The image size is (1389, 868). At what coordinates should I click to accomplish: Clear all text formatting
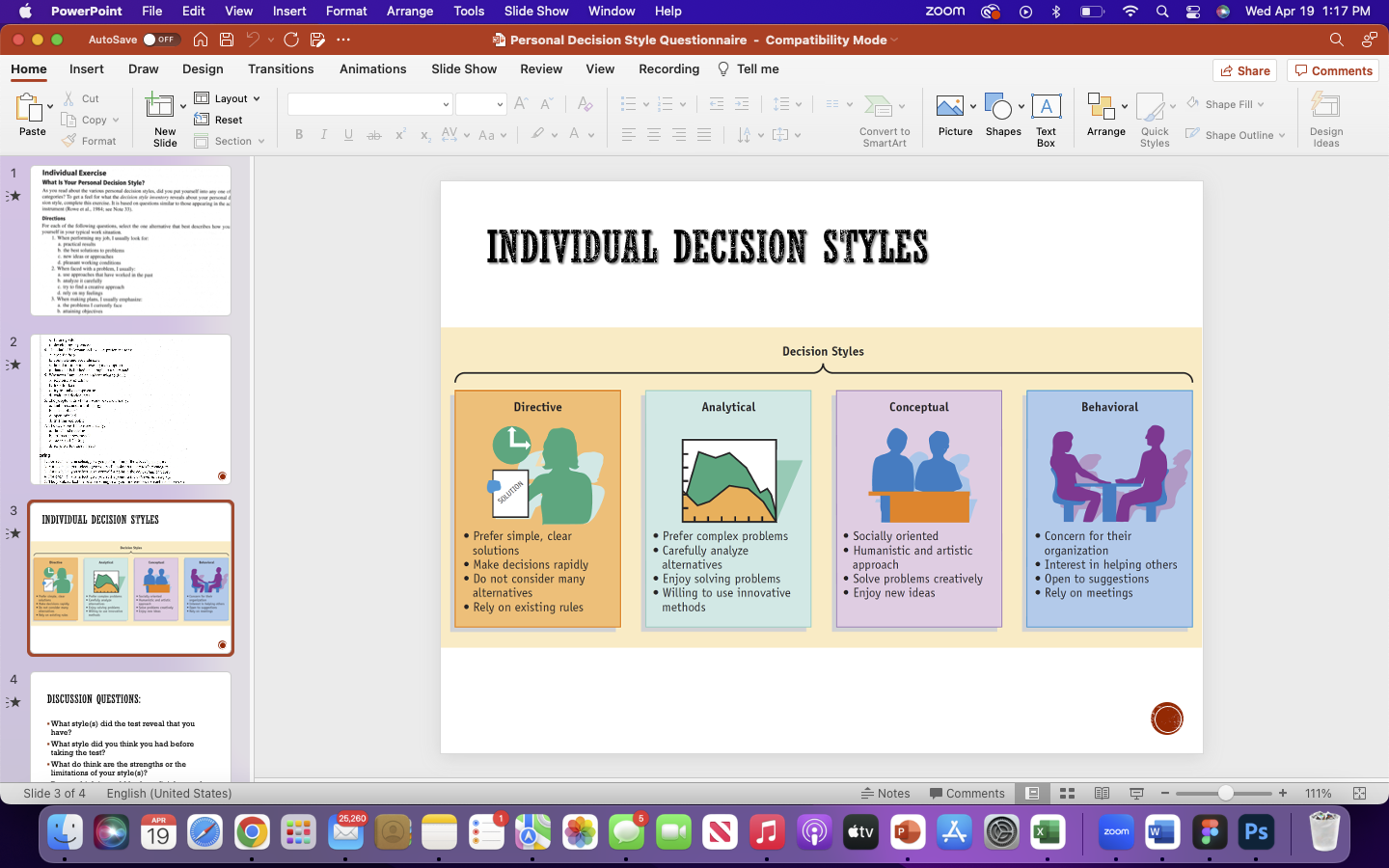pos(585,103)
